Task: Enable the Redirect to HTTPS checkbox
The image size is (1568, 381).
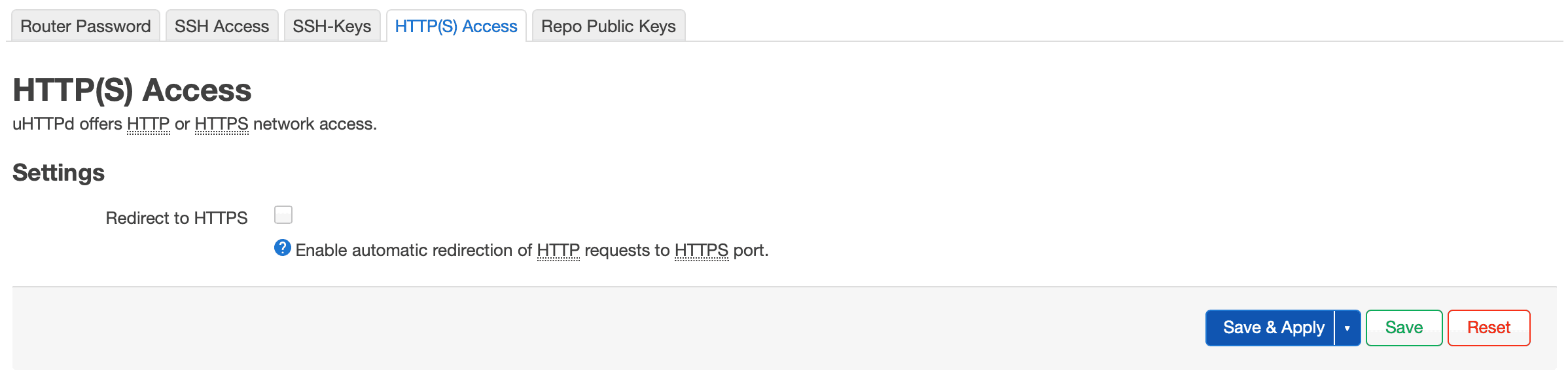Action: [x=283, y=215]
